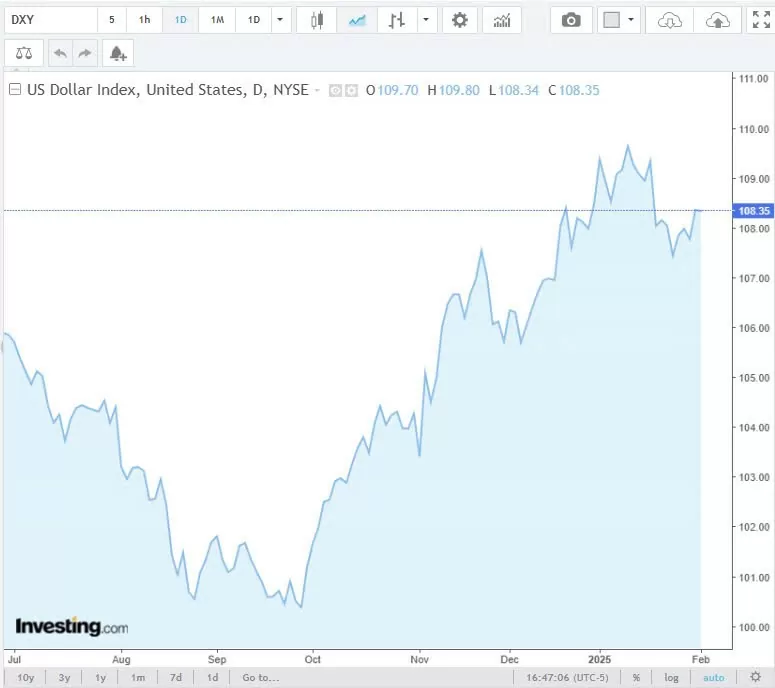
Task: Open the compare scales icon
Action: [24, 53]
